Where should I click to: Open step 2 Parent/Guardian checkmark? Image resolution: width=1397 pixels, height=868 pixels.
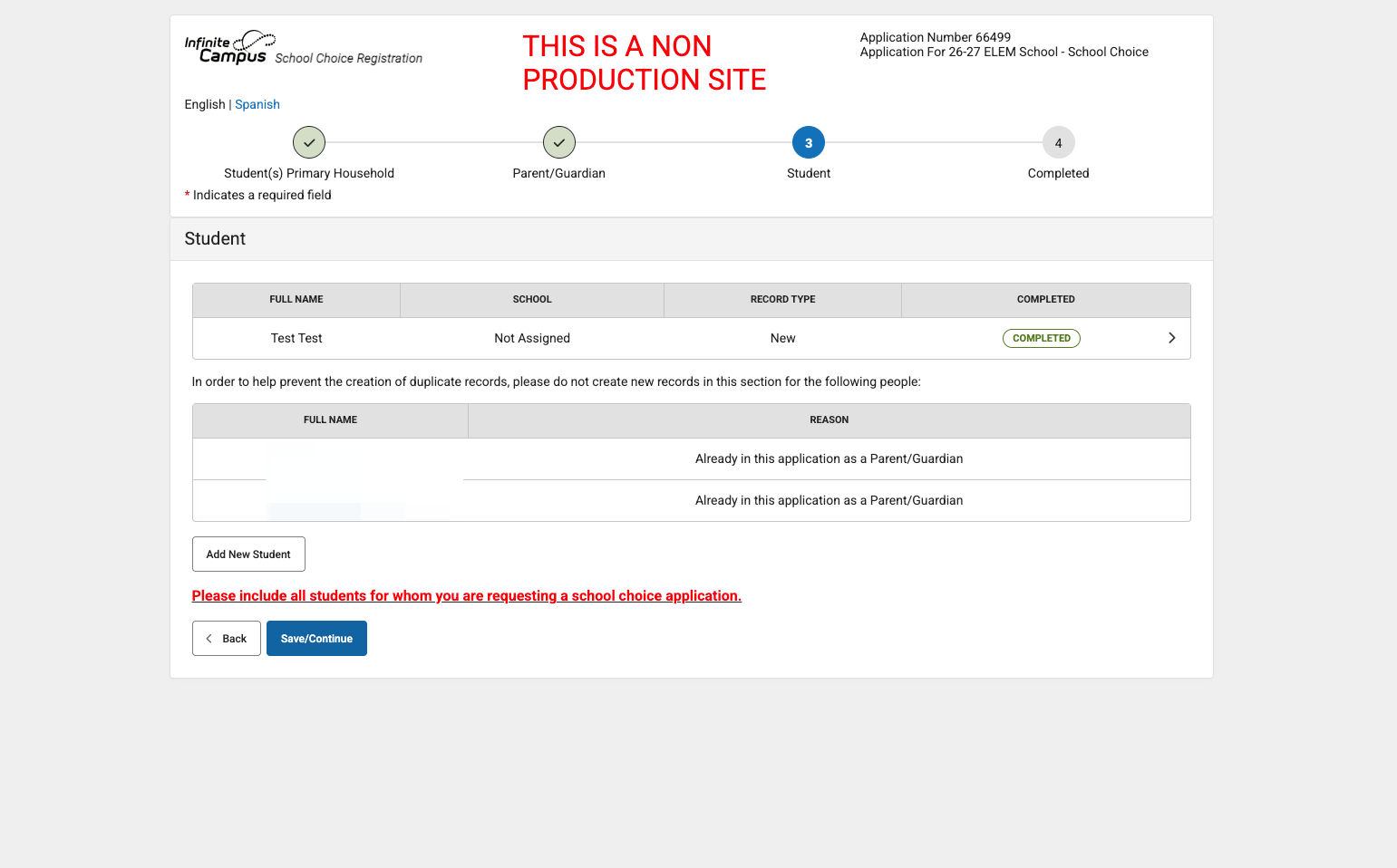(x=559, y=142)
